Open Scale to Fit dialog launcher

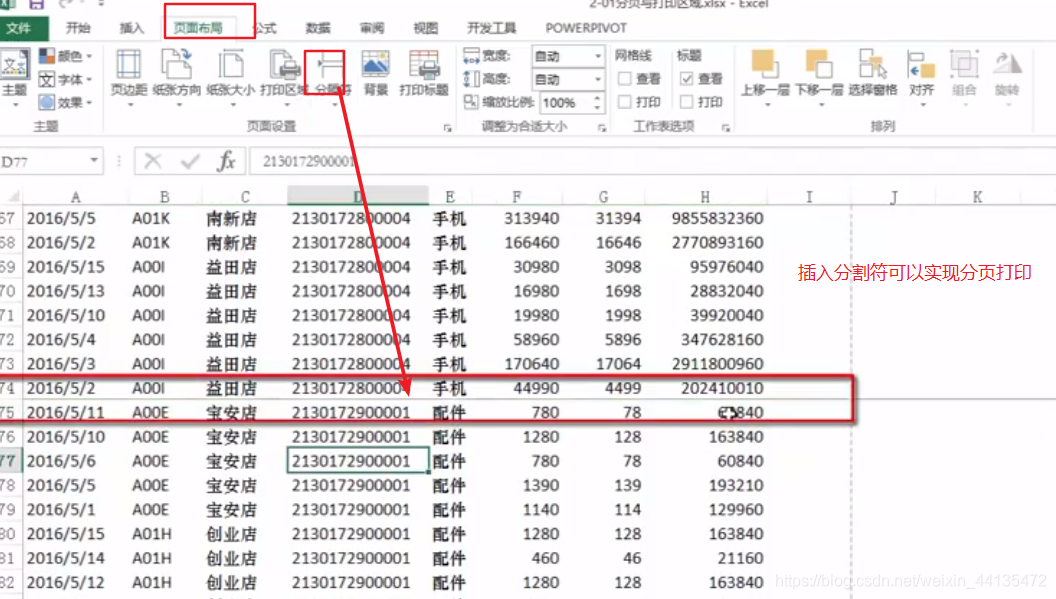[x=602, y=127]
